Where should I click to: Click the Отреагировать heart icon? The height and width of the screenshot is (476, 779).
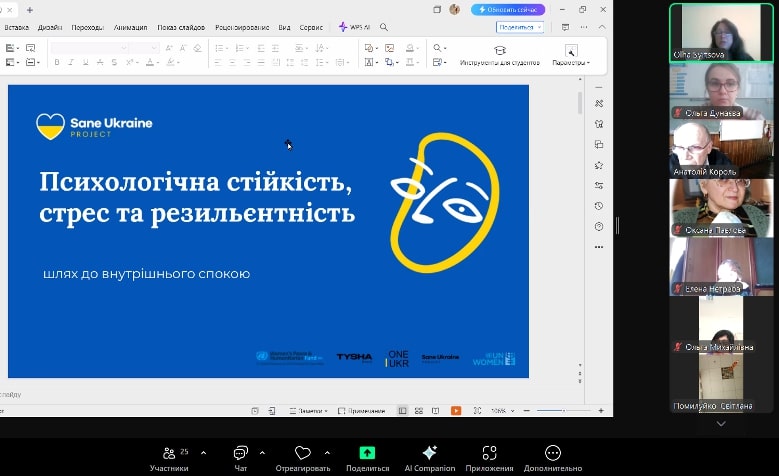point(303,453)
